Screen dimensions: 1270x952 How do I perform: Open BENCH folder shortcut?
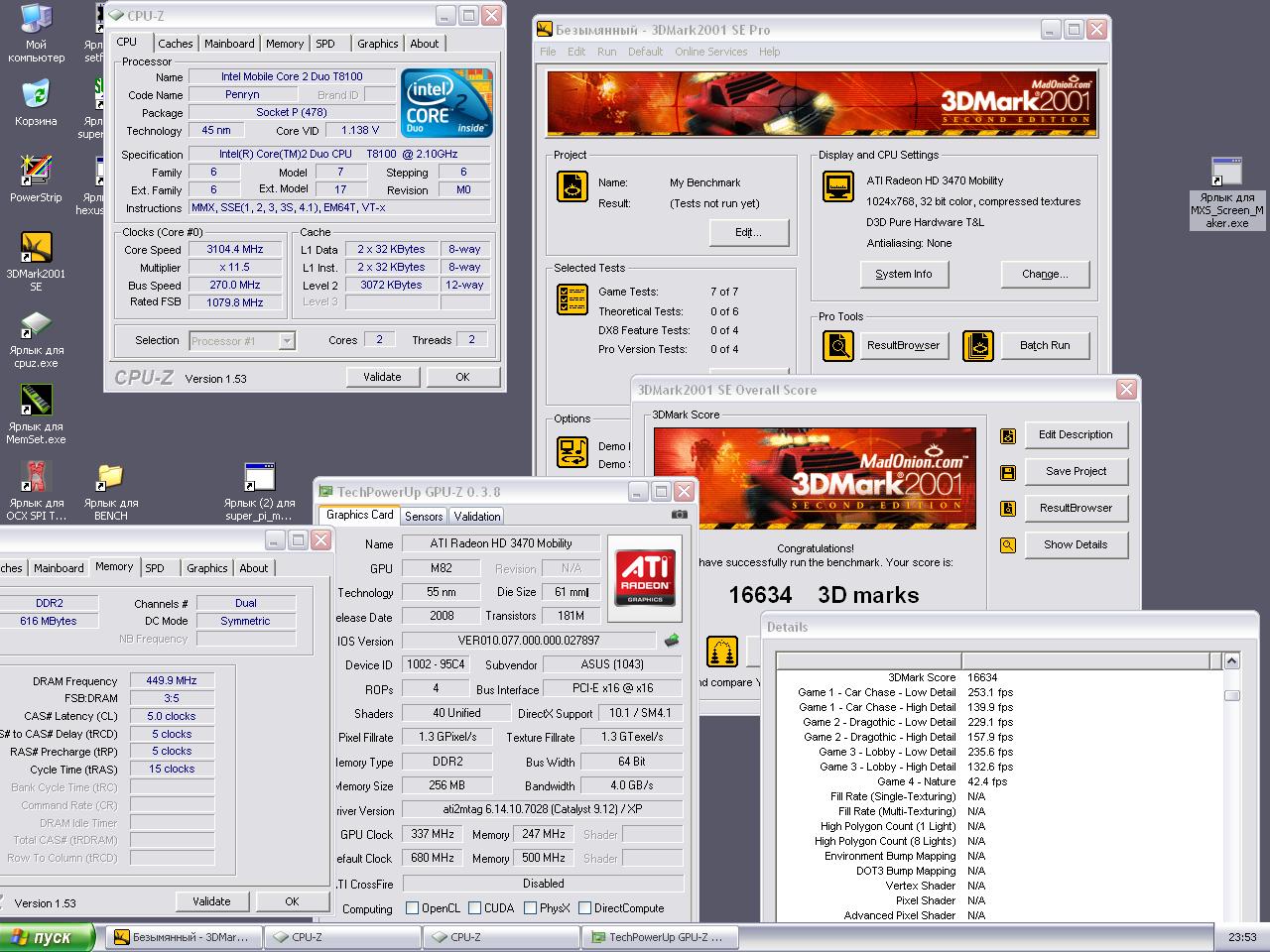(x=110, y=491)
